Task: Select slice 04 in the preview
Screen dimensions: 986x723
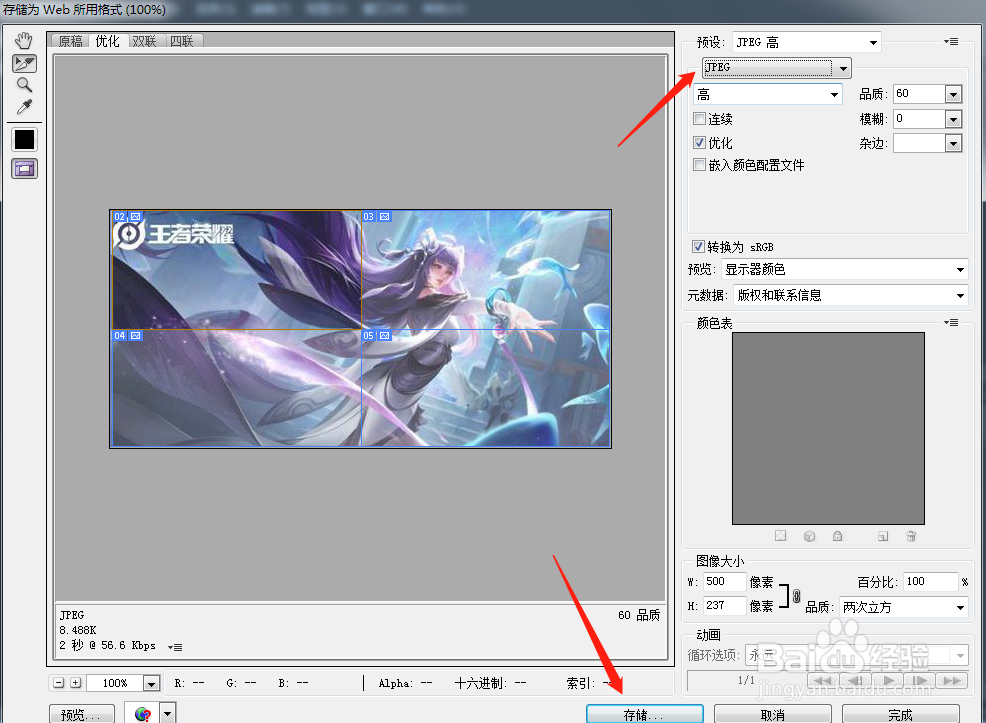Action: coord(236,388)
